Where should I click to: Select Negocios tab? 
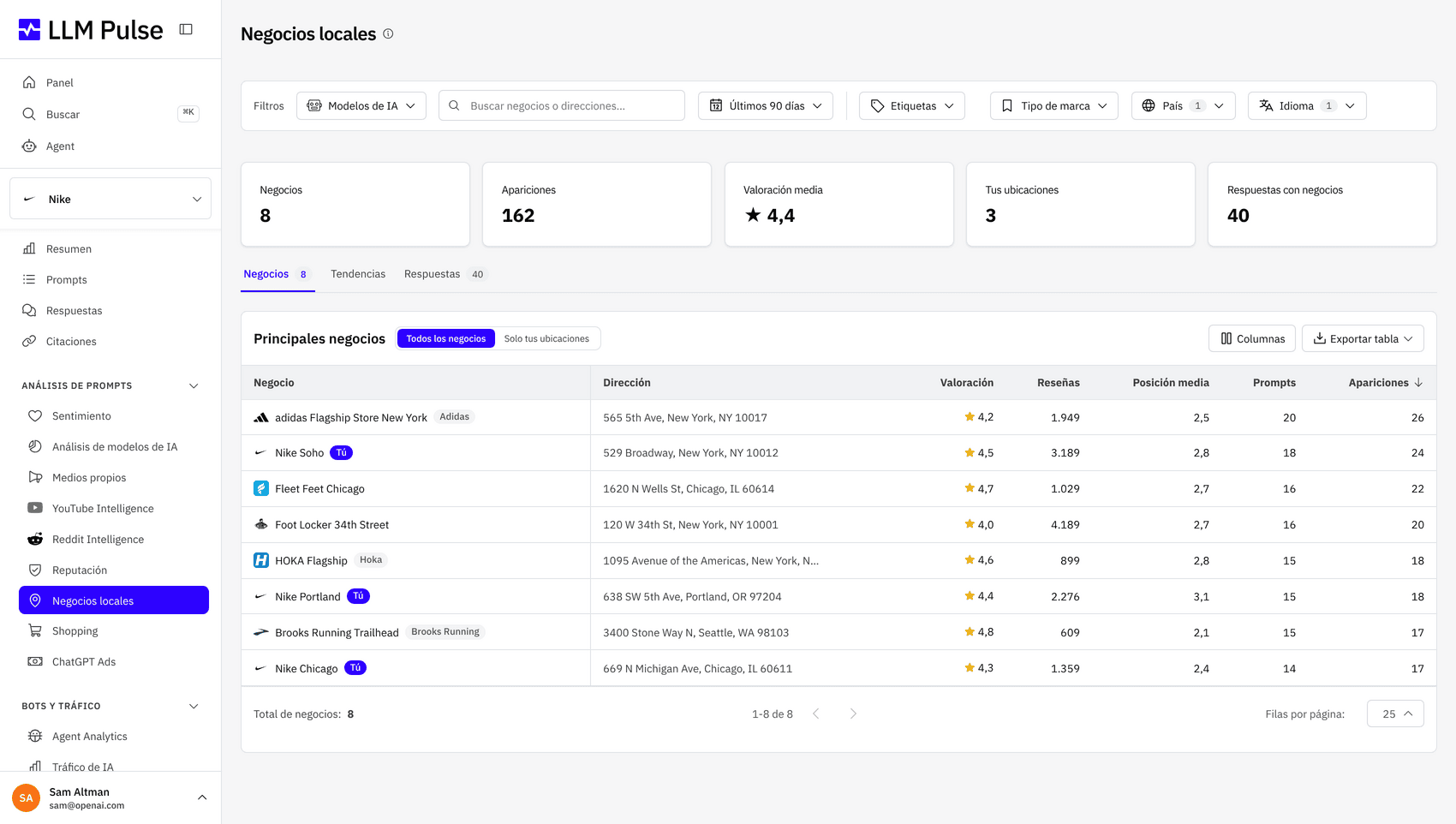(x=277, y=274)
